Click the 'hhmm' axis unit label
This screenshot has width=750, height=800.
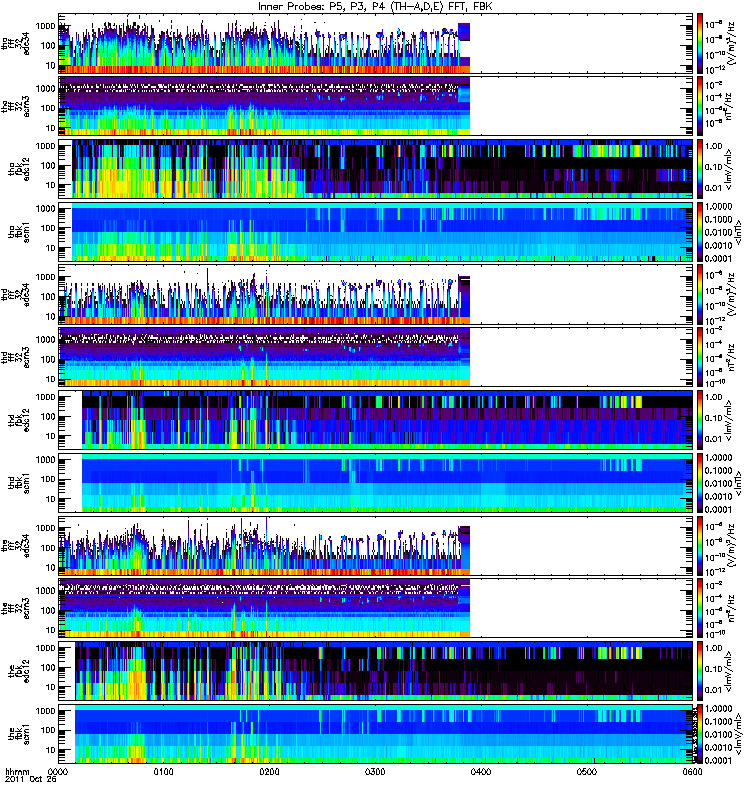coord(18,772)
